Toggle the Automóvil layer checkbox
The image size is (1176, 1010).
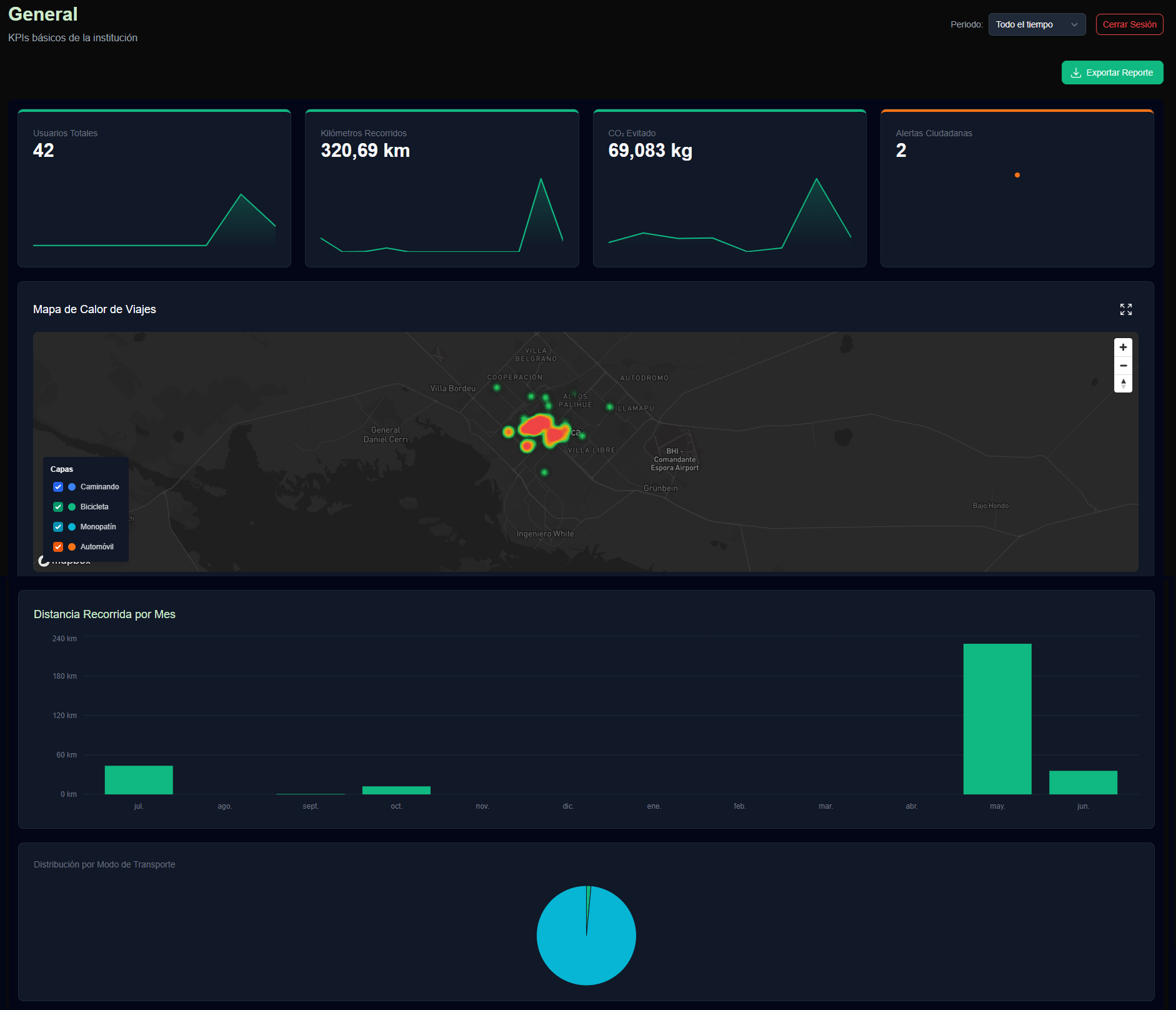[58, 547]
